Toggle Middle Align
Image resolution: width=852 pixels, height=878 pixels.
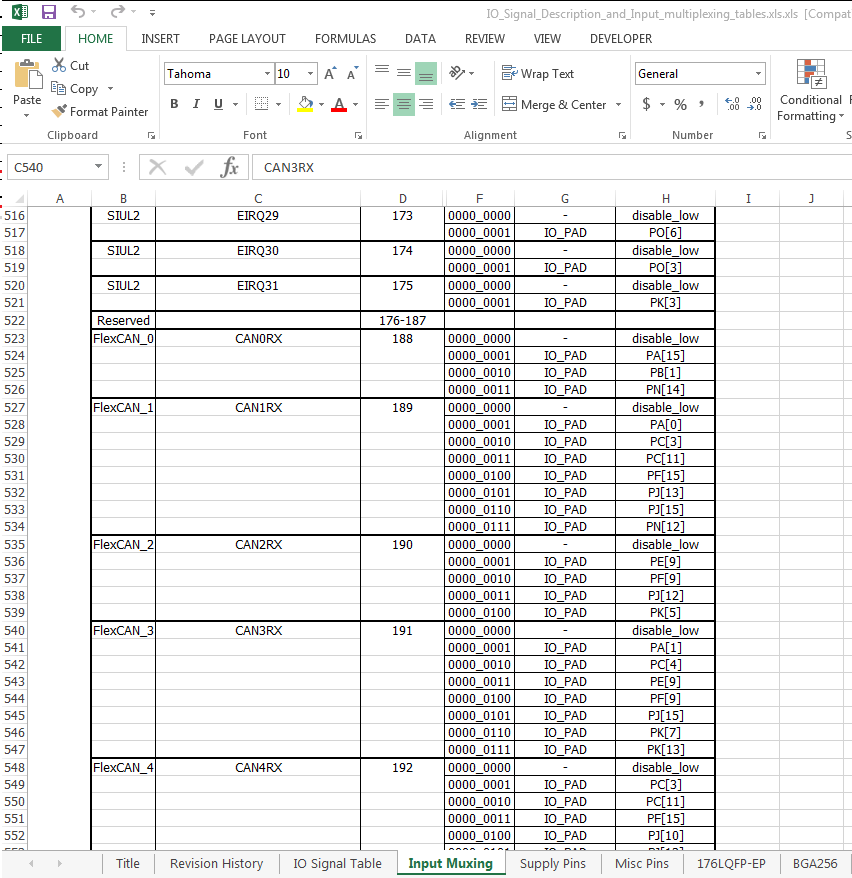(404, 73)
